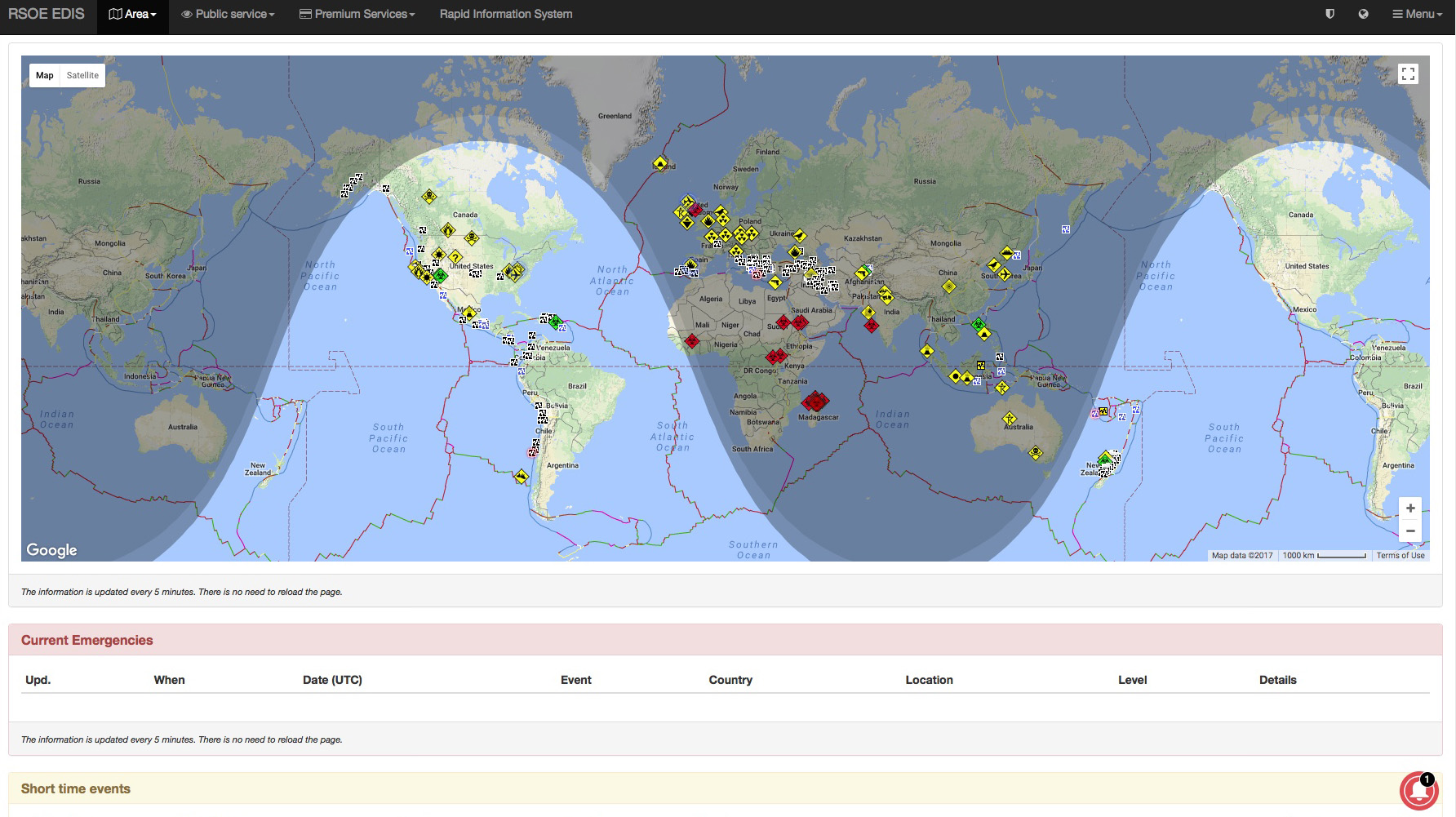Viewport: 1456px width, 817px height.
Task: Select the skull marker in northwest Canada
Action: point(428,197)
